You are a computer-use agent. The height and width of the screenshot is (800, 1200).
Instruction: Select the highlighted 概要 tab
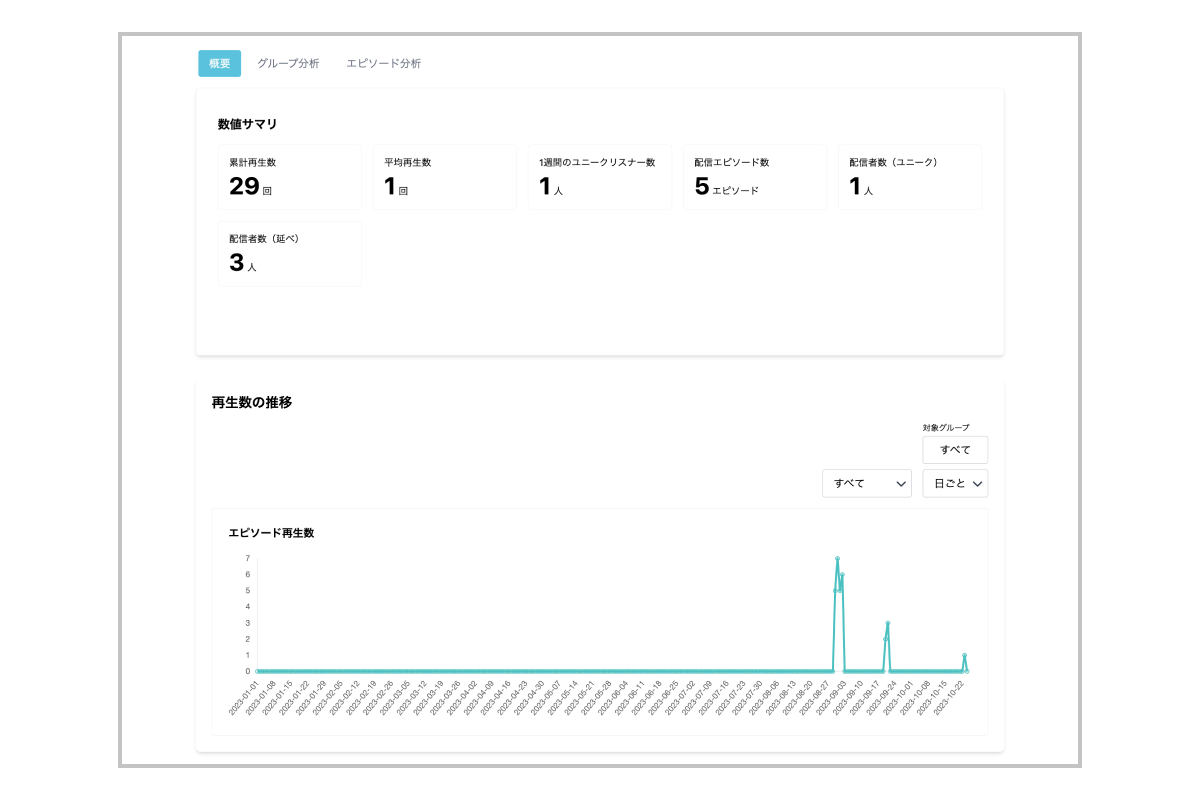pos(219,63)
